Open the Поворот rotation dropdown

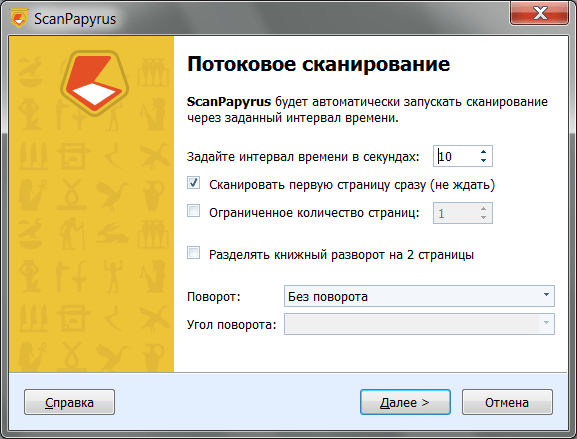pos(419,296)
